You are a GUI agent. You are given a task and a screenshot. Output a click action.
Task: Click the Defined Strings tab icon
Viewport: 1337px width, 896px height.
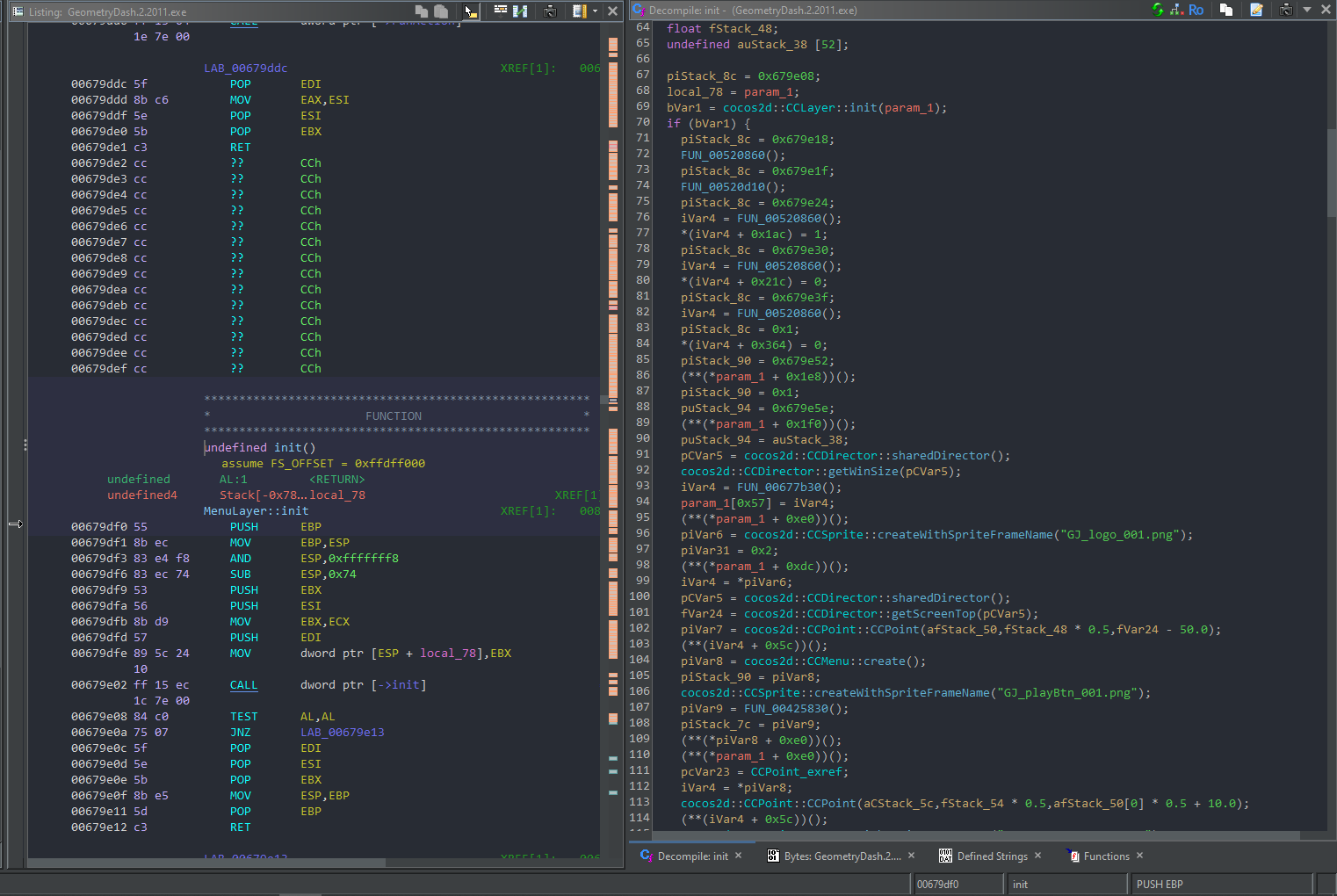945,856
